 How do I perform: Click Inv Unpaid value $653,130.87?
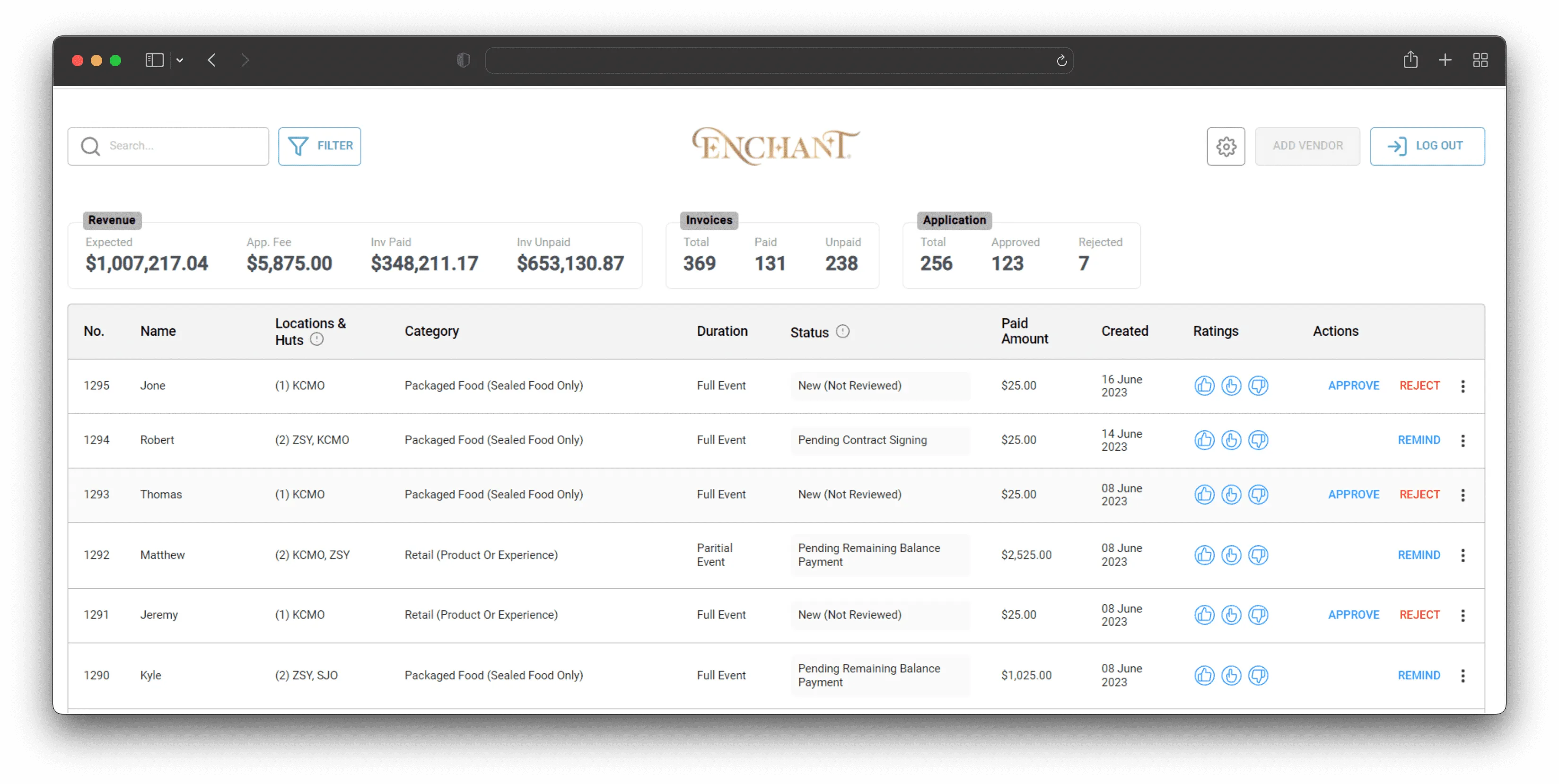[570, 263]
